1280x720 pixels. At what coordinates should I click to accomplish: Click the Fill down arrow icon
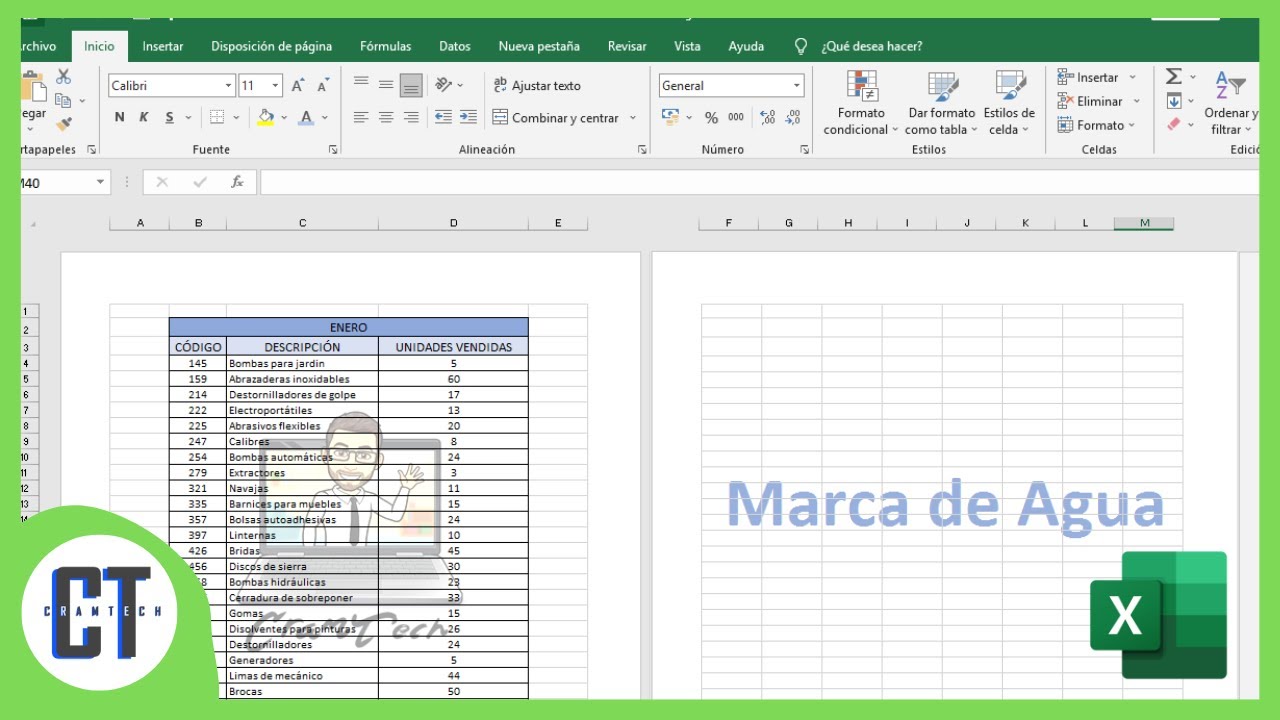[1174, 101]
